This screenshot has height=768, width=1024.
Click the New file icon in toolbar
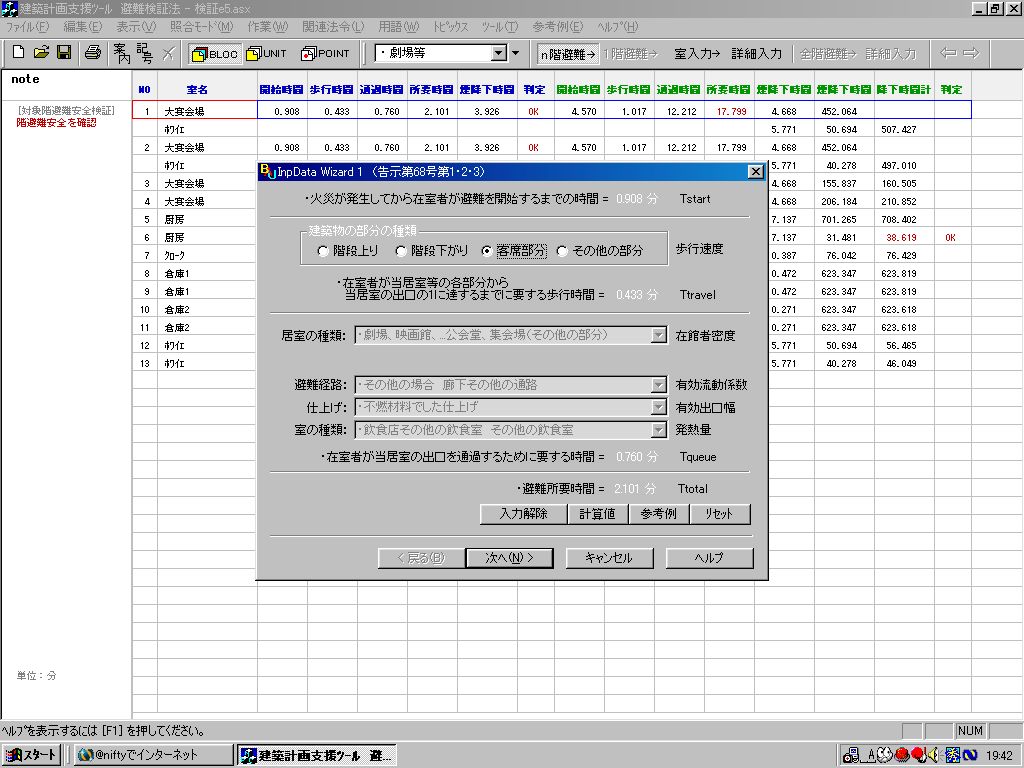point(19,53)
